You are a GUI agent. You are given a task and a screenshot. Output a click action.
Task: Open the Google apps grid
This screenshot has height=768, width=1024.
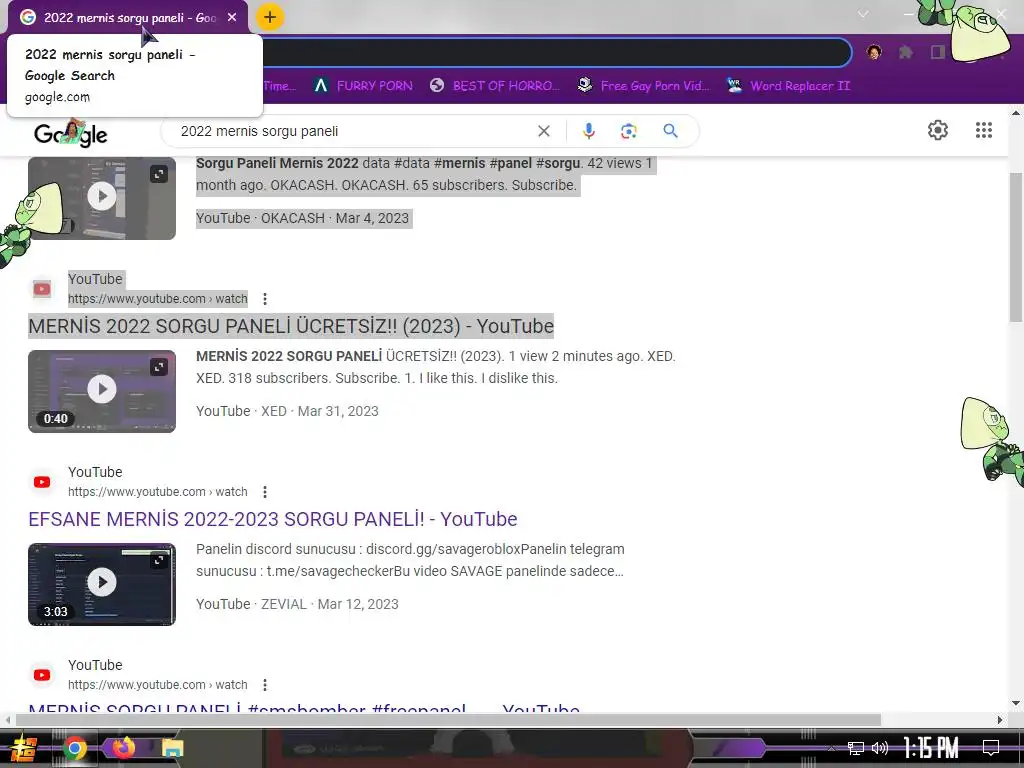(x=984, y=130)
